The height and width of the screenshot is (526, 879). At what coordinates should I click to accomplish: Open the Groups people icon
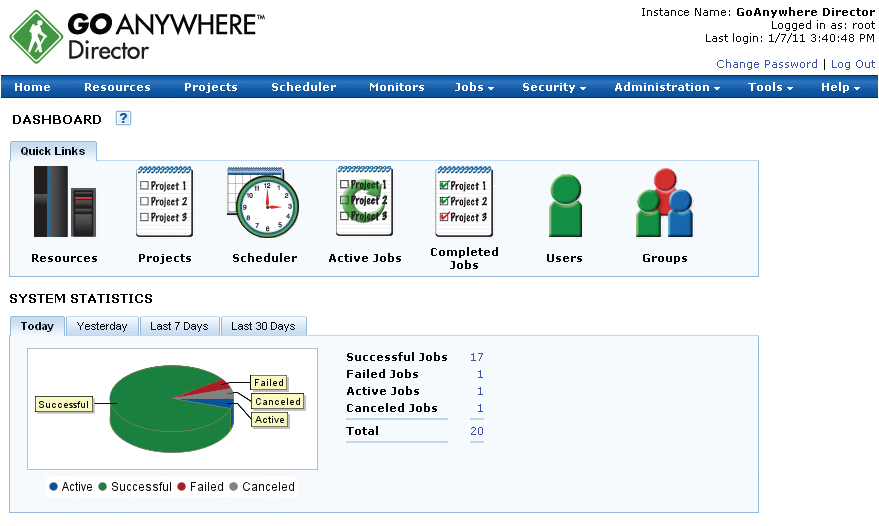(x=664, y=202)
